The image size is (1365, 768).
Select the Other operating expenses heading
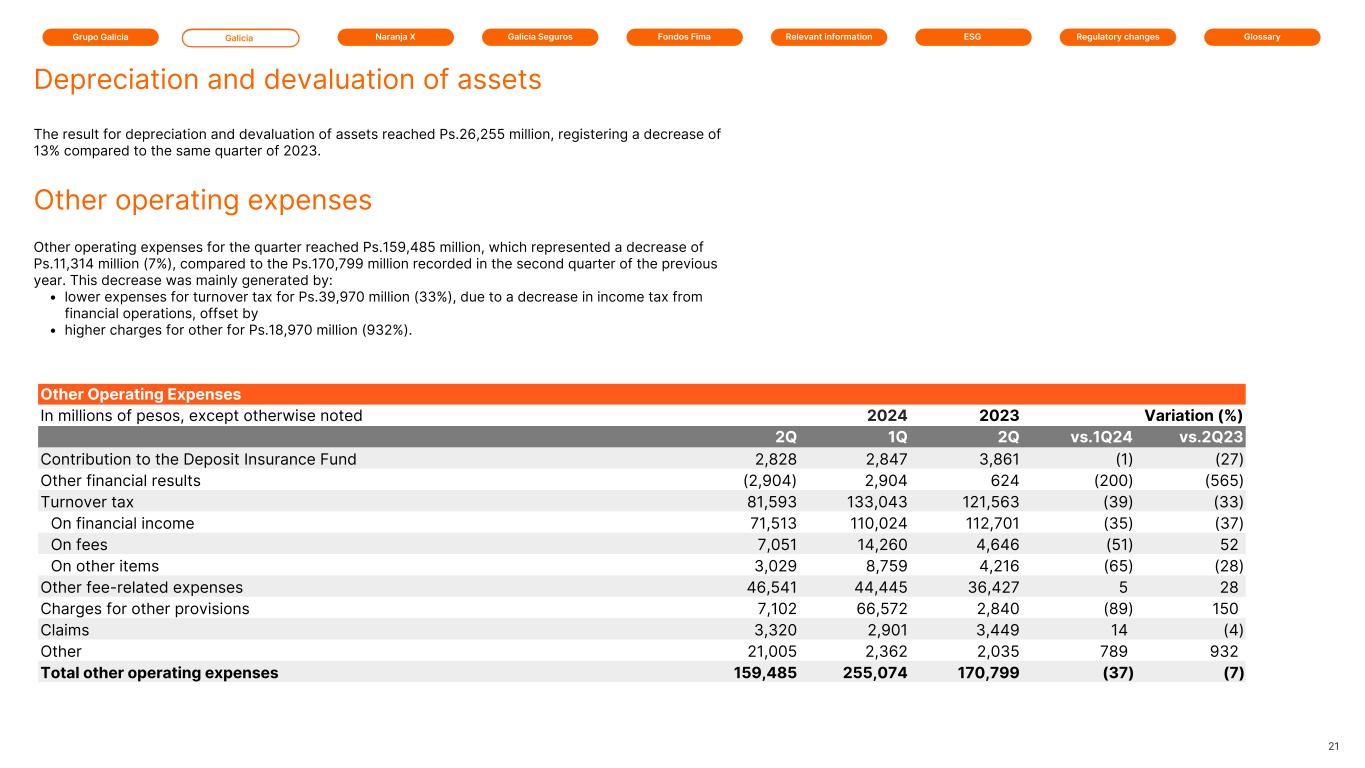click(x=203, y=201)
